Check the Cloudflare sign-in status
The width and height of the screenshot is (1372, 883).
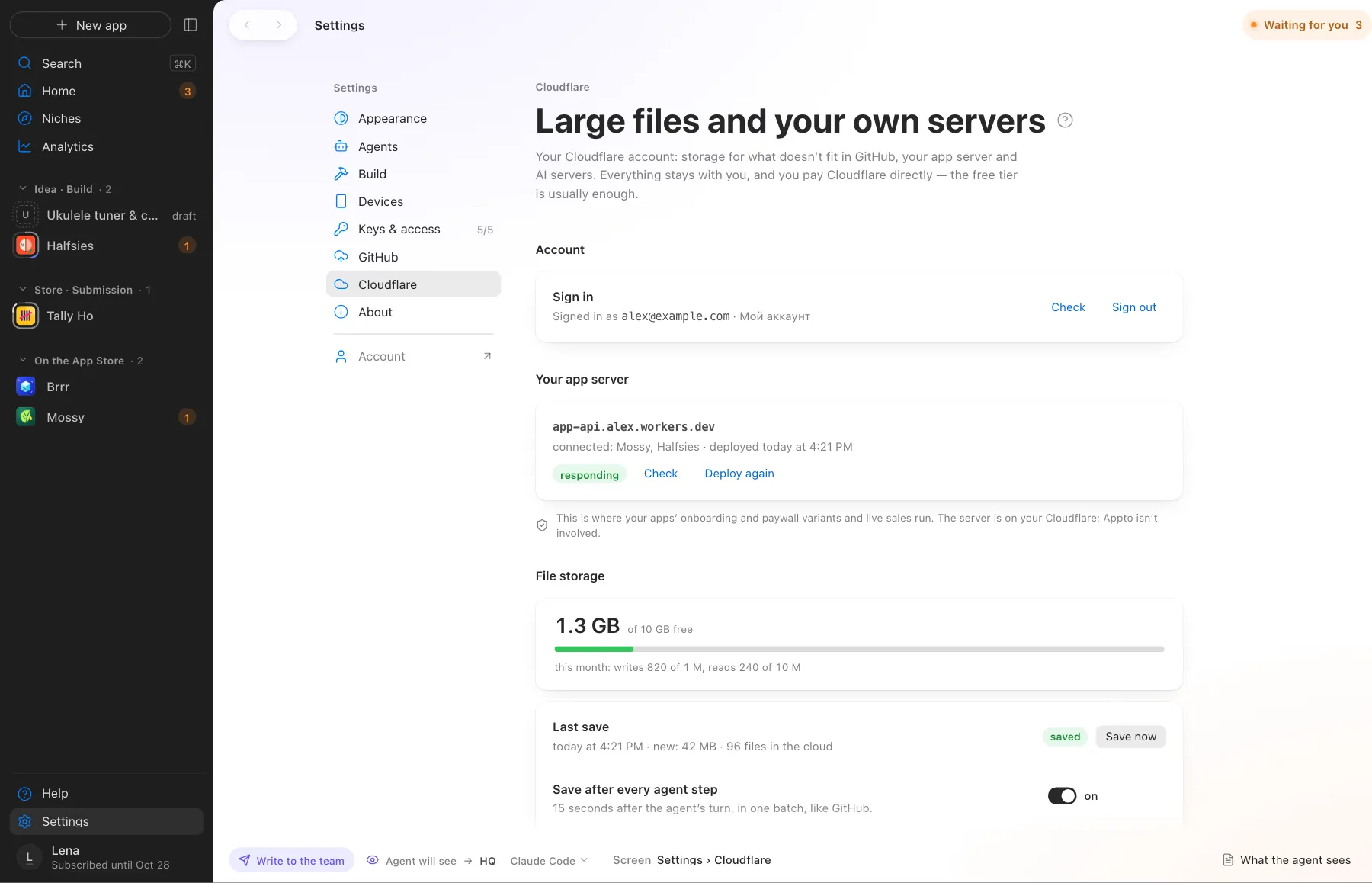tap(1068, 307)
